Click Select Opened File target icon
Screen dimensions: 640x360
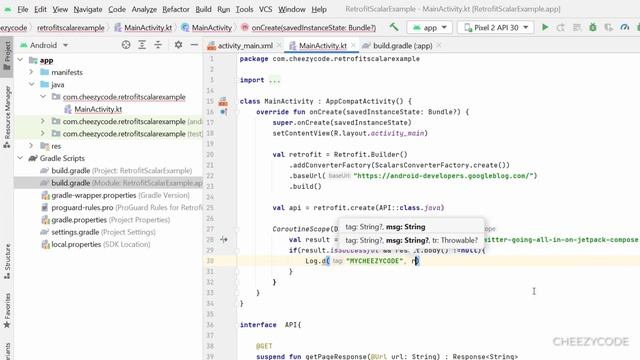pos(126,45)
